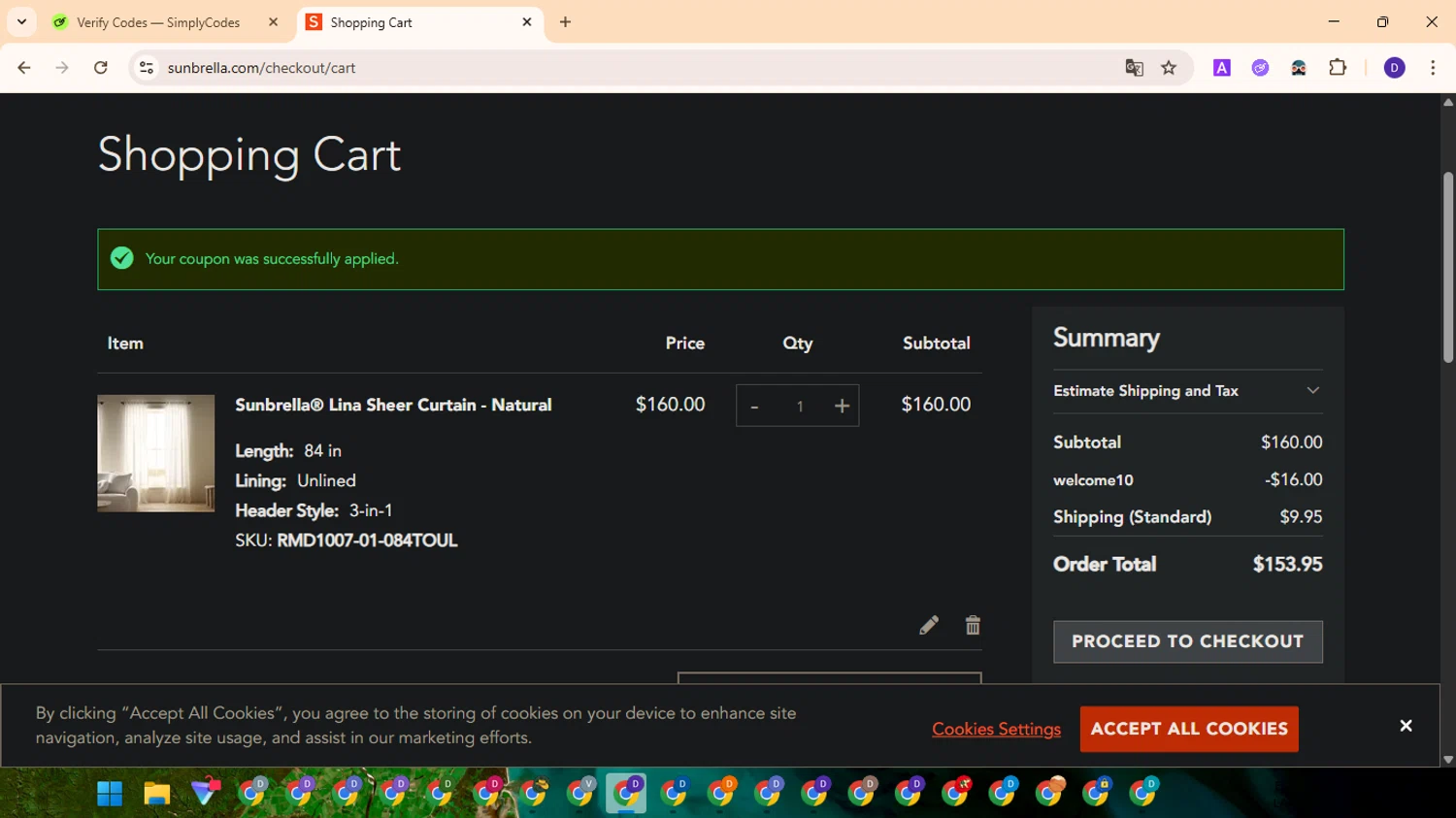Close the Verify Codes — SimplyCodes tab
Viewport: 1456px width, 818px height.
274,22
